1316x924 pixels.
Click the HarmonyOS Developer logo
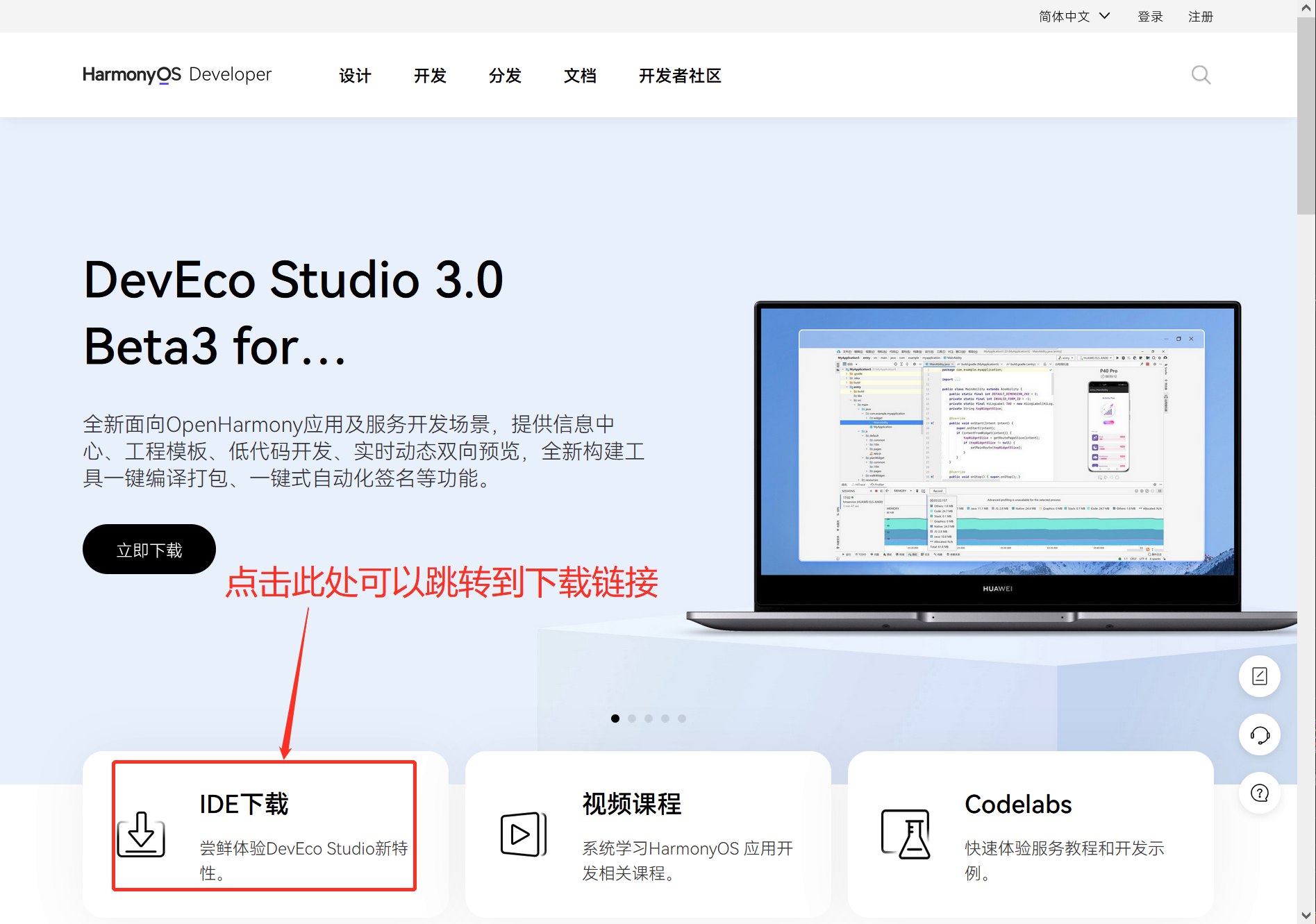pyautogui.click(x=177, y=74)
